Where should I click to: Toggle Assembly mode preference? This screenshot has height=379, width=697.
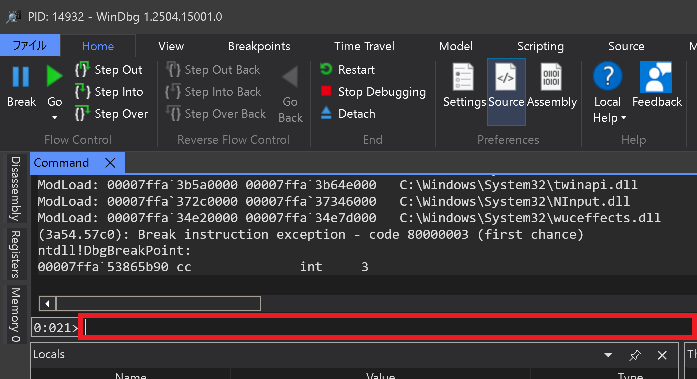click(x=552, y=85)
